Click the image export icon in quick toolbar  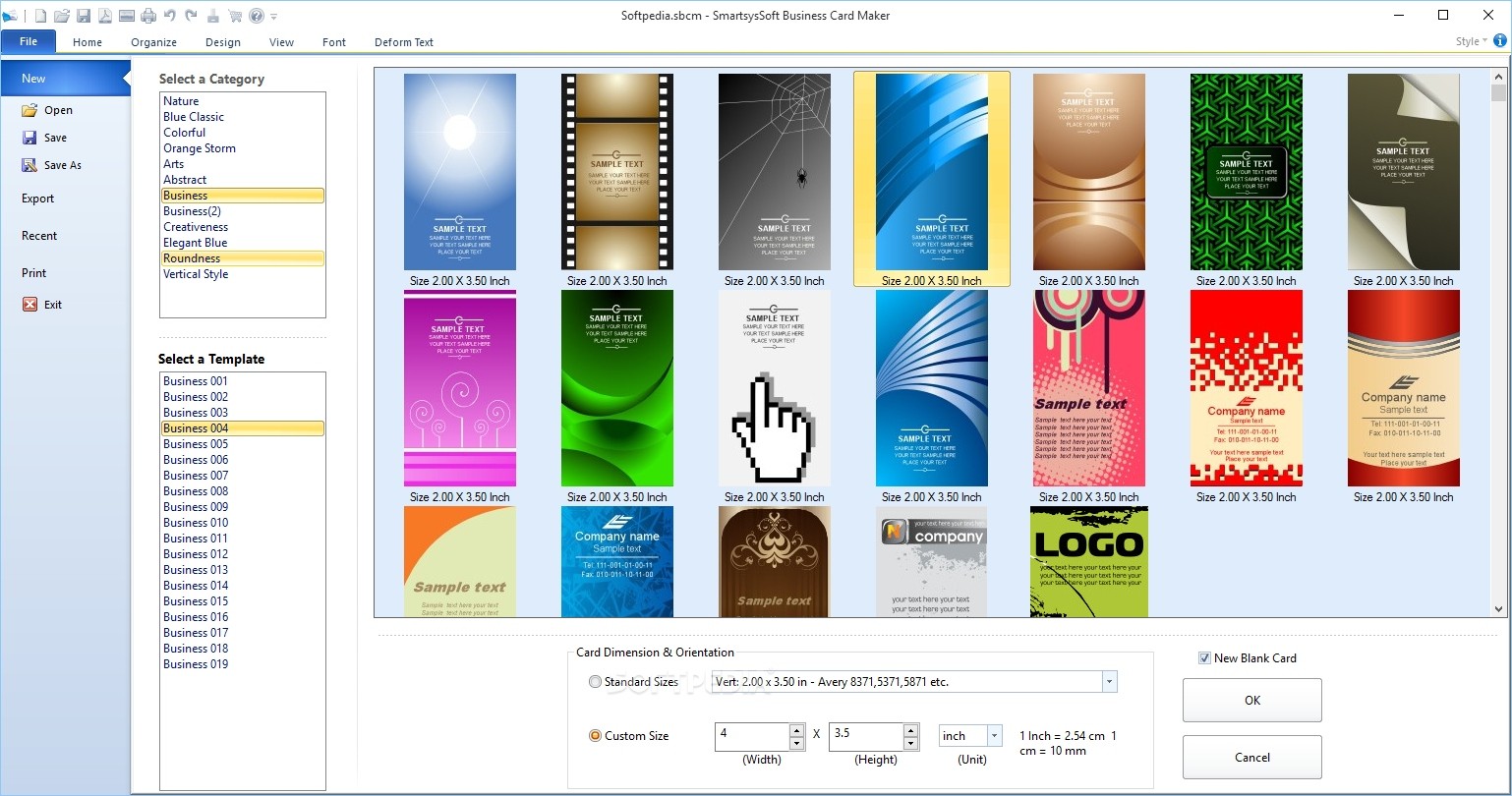127,16
